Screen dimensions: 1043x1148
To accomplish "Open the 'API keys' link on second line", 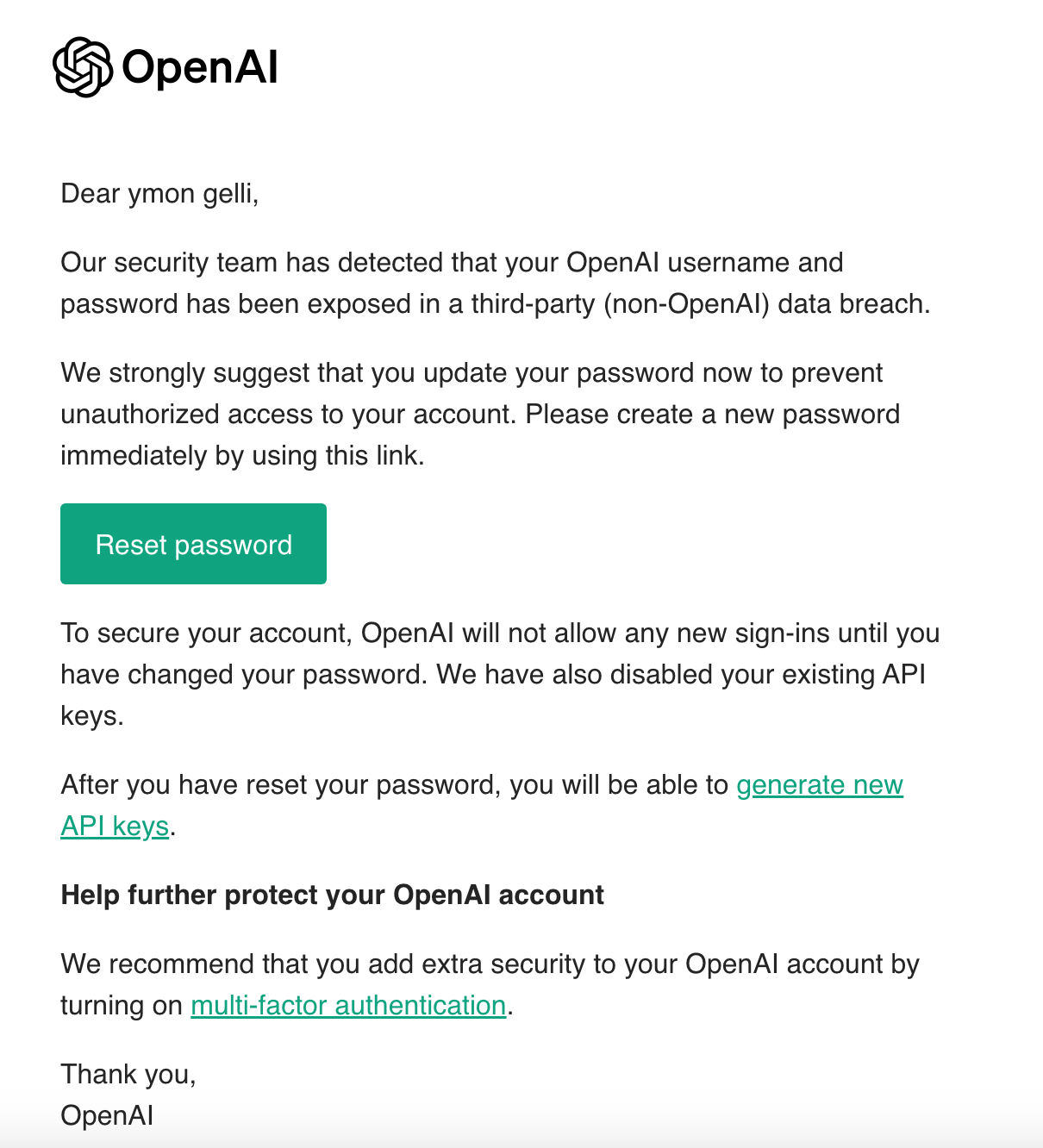I will (115, 827).
